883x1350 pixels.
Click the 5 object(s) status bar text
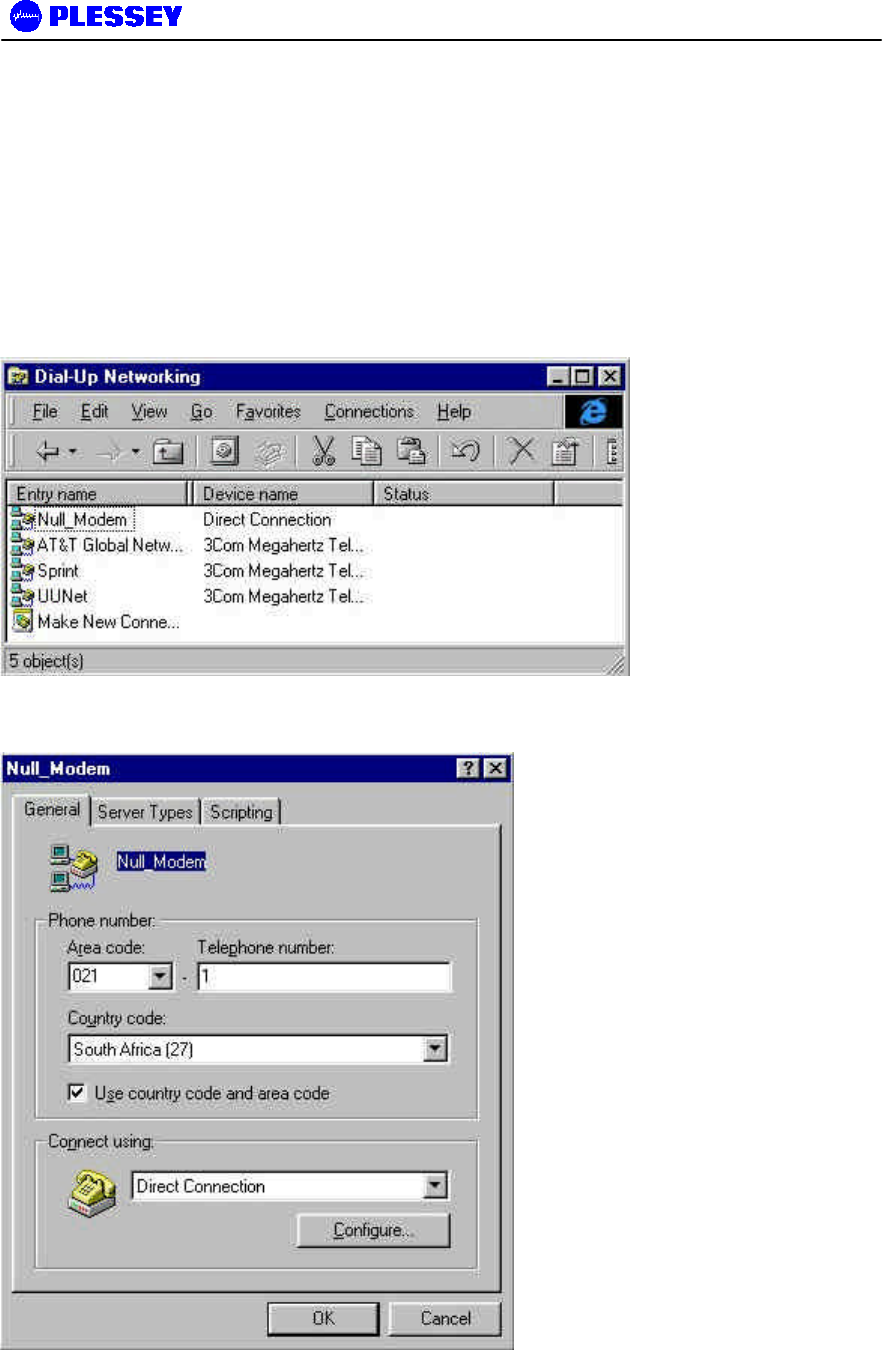click(x=46, y=661)
